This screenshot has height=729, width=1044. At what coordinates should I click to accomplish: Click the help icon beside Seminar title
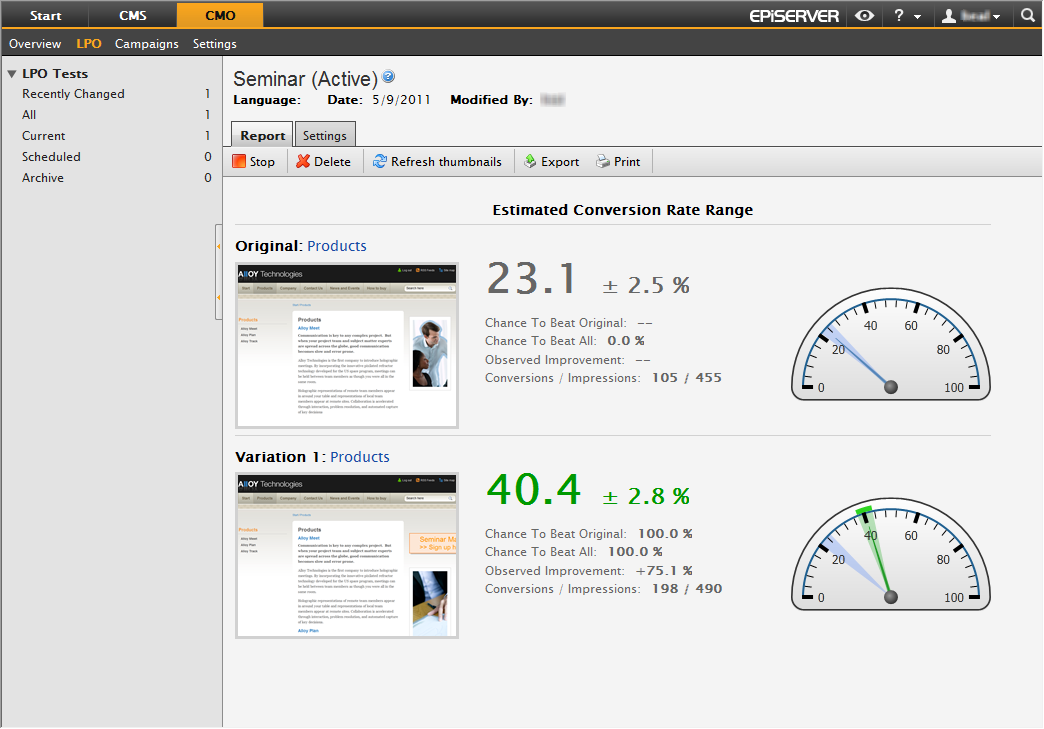(389, 77)
